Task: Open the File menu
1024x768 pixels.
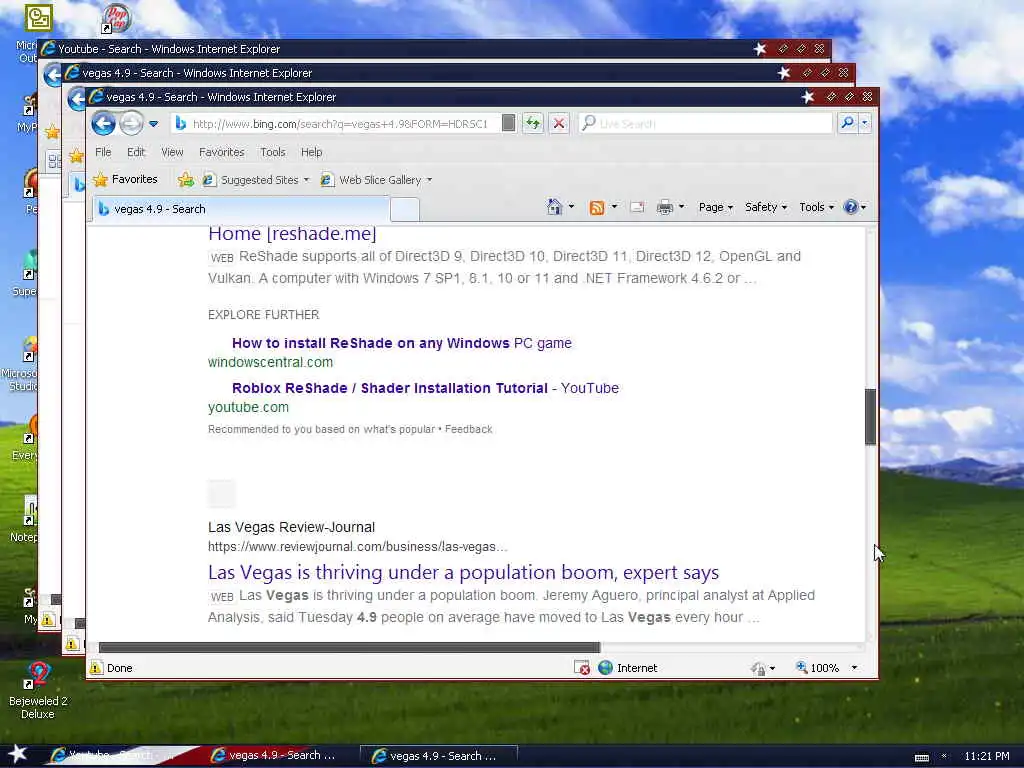Action: (103, 152)
